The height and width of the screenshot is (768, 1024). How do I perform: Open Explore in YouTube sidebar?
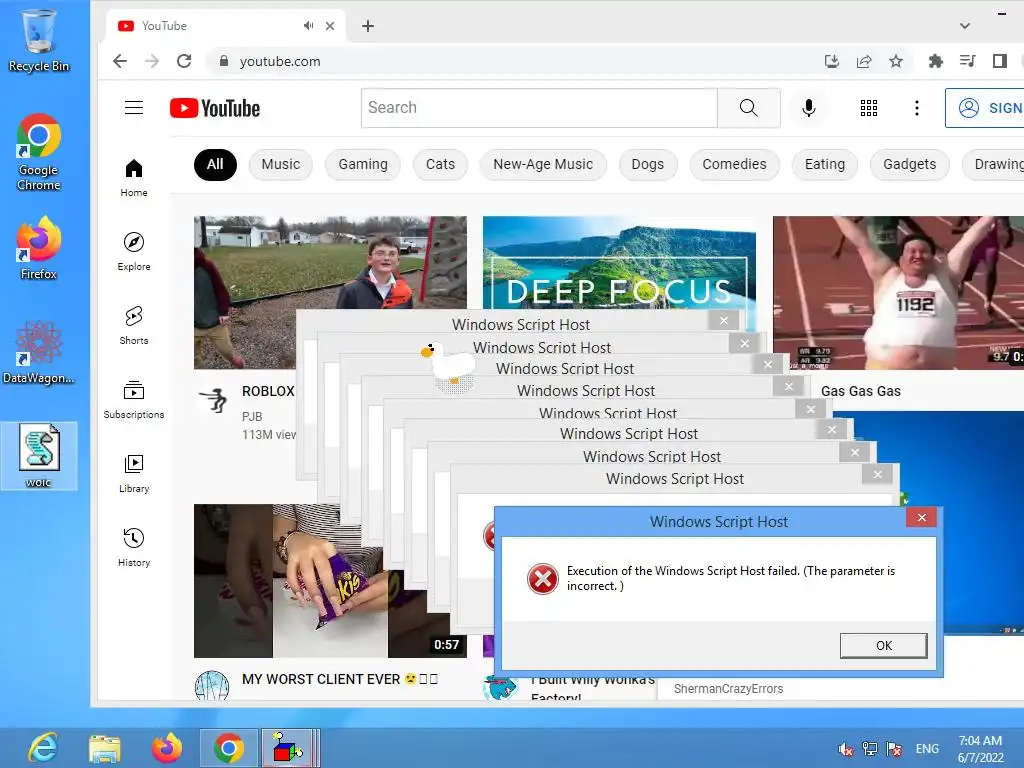pyautogui.click(x=134, y=251)
